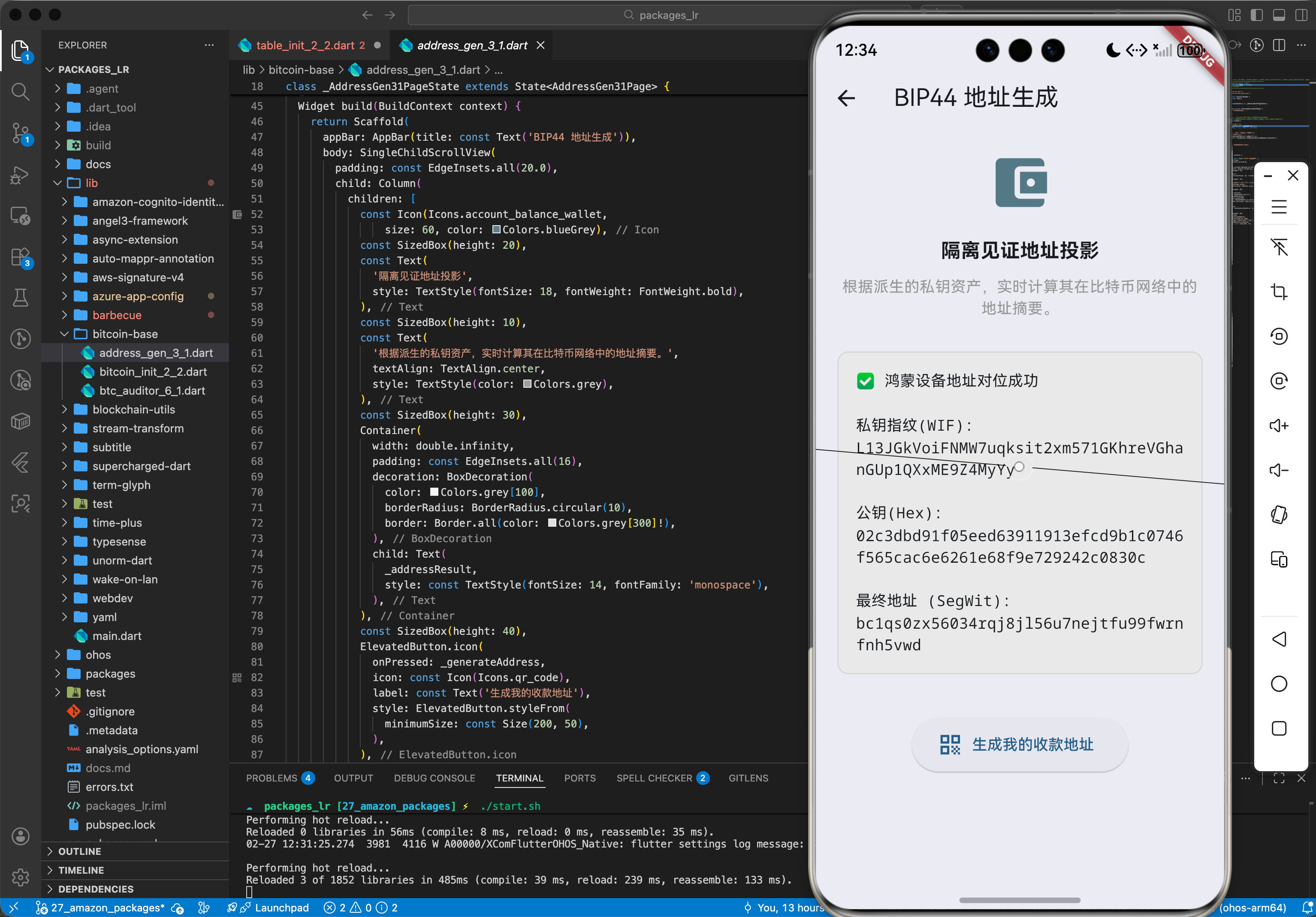Screen dimensions: 1316x917
Task: Toggle the bottom panel layout icon
Action: tap(1279, 15)
